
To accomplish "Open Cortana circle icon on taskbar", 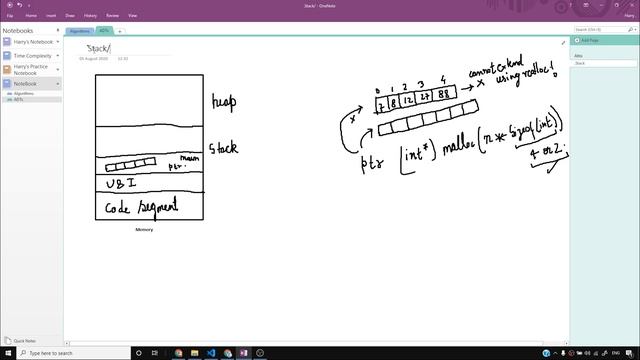I will tap(139, 353).
